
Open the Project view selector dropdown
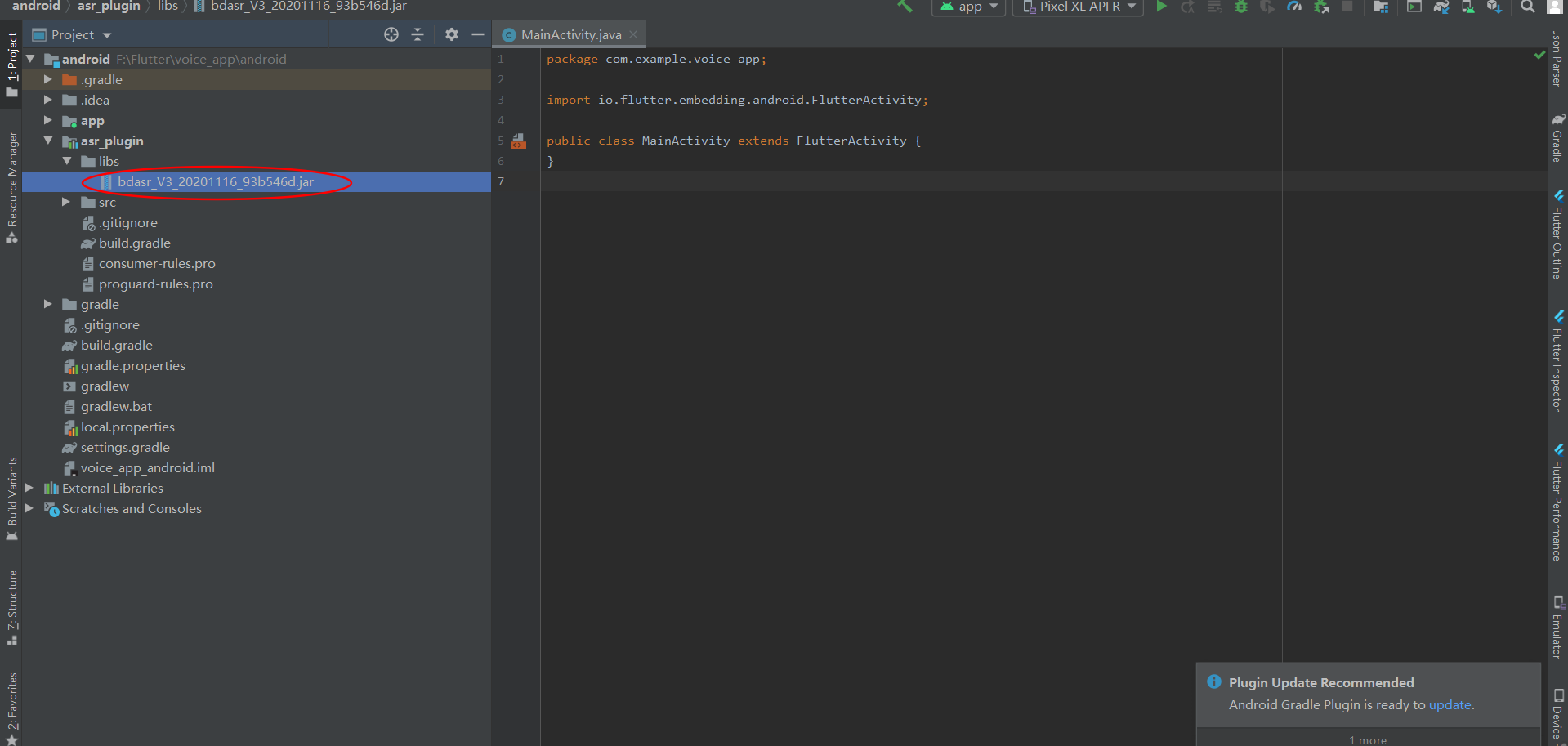coord(72,34)
